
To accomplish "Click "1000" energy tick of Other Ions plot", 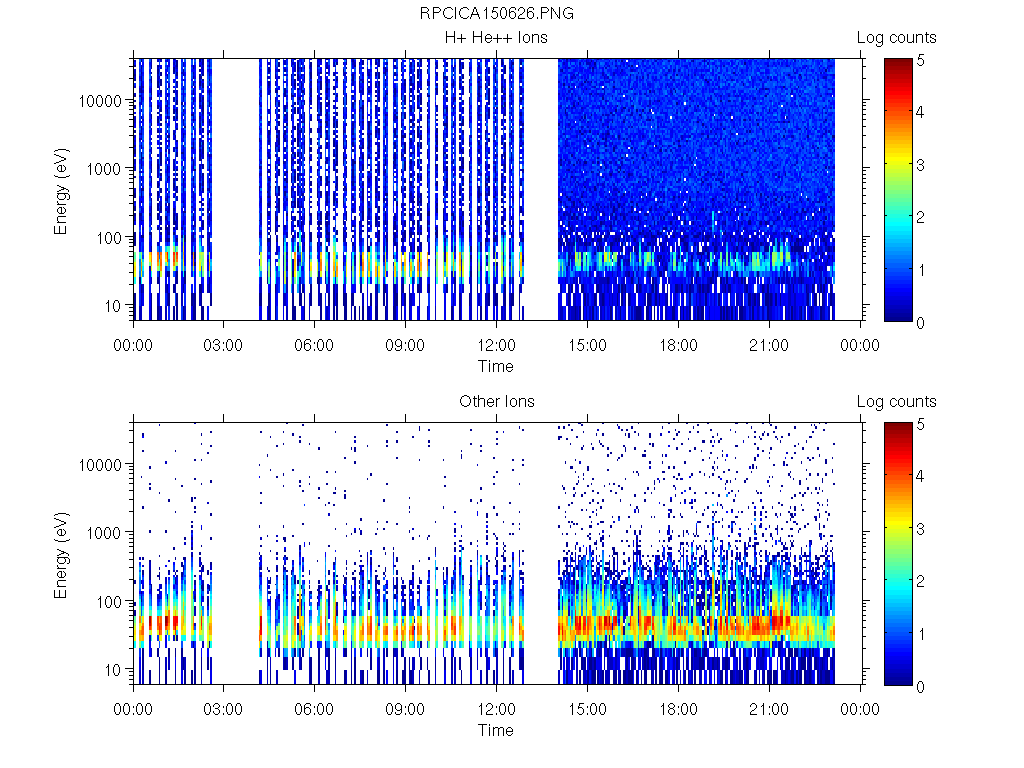I will (104, 533).
